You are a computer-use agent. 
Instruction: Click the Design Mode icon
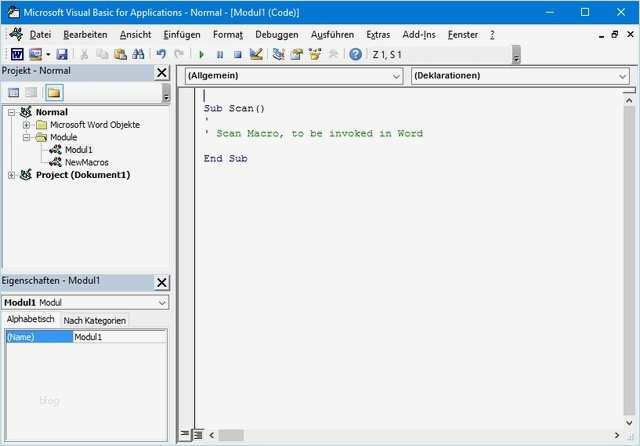tap(256, 54)
